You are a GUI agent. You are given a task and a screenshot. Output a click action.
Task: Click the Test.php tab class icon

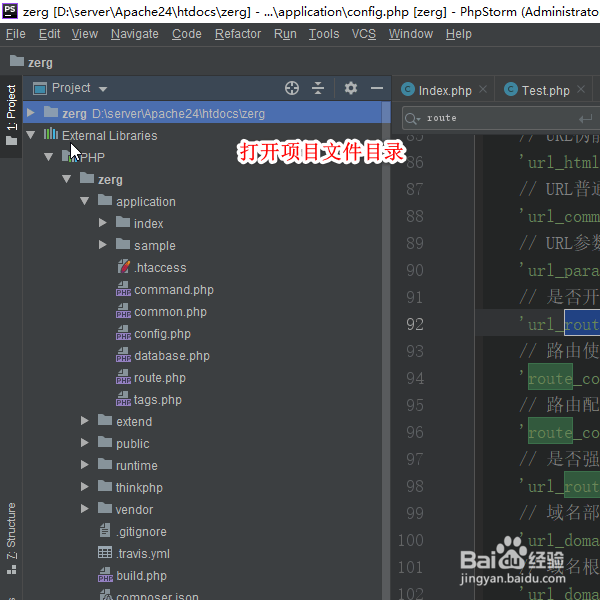(x=511, y=90)
